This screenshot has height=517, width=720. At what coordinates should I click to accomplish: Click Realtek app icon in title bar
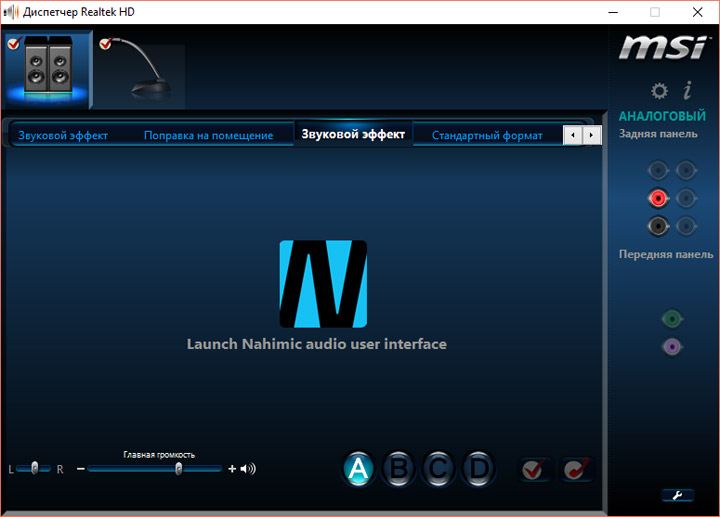[x=11, y=12]
